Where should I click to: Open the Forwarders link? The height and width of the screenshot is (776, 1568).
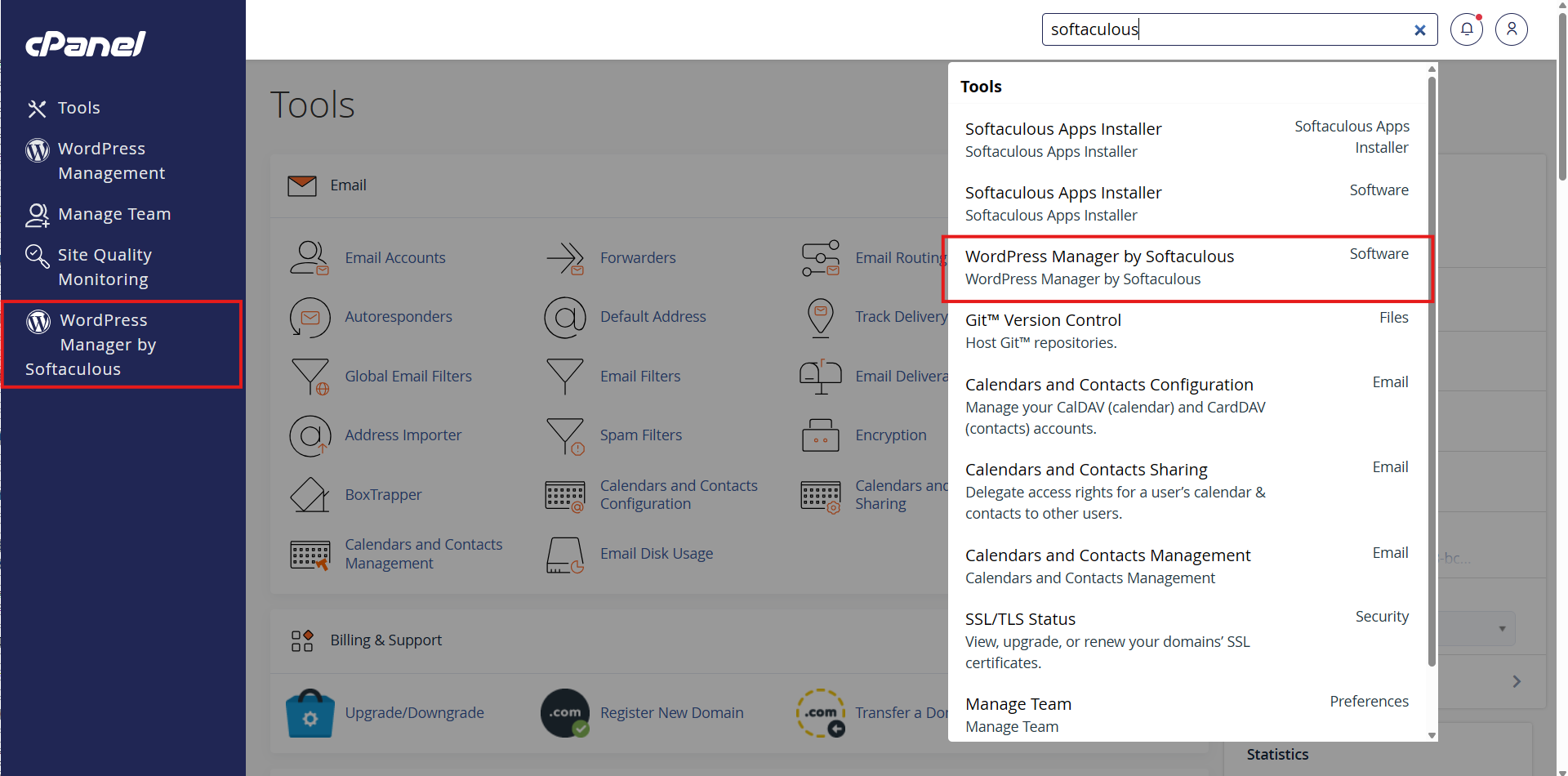point(638,258)
